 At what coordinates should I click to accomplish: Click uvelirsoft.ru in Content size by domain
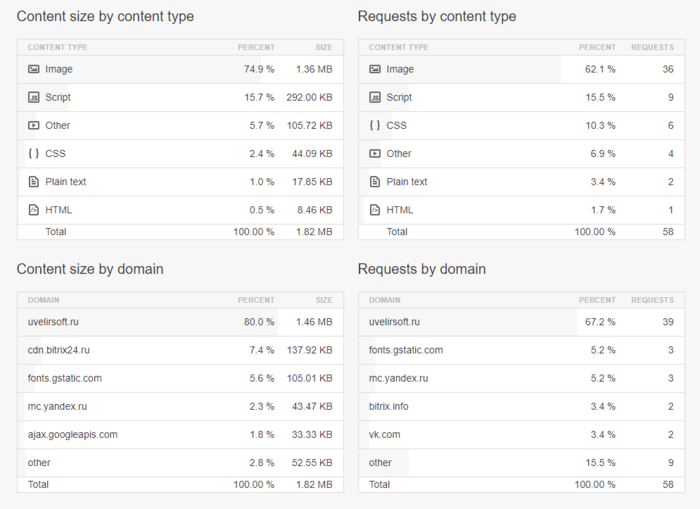pos(53,322)
